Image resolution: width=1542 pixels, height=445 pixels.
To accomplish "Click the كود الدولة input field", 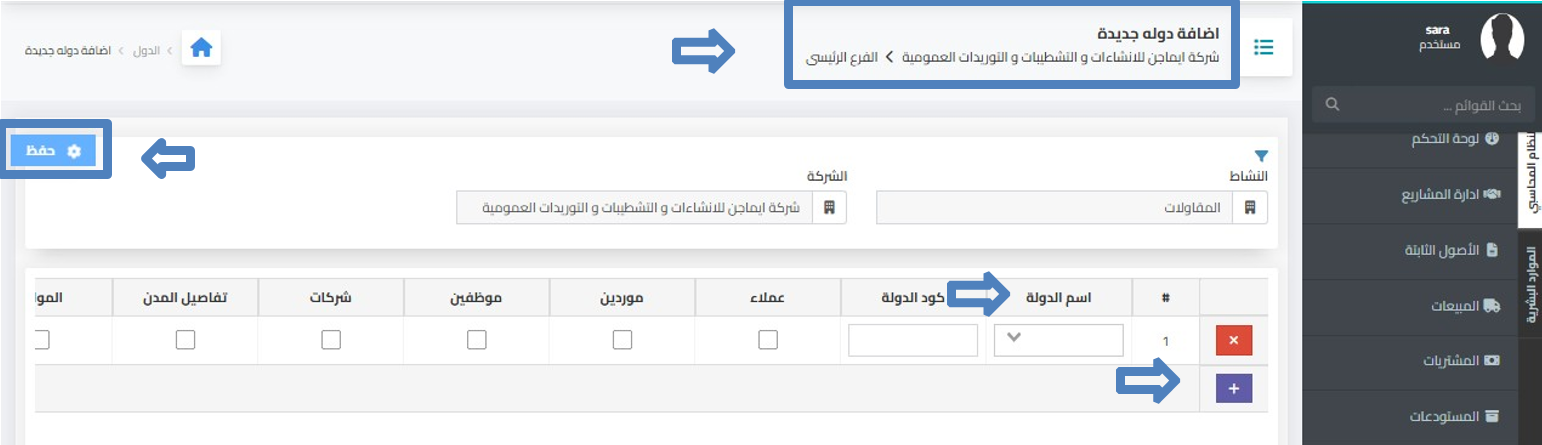I will point(913,340).
